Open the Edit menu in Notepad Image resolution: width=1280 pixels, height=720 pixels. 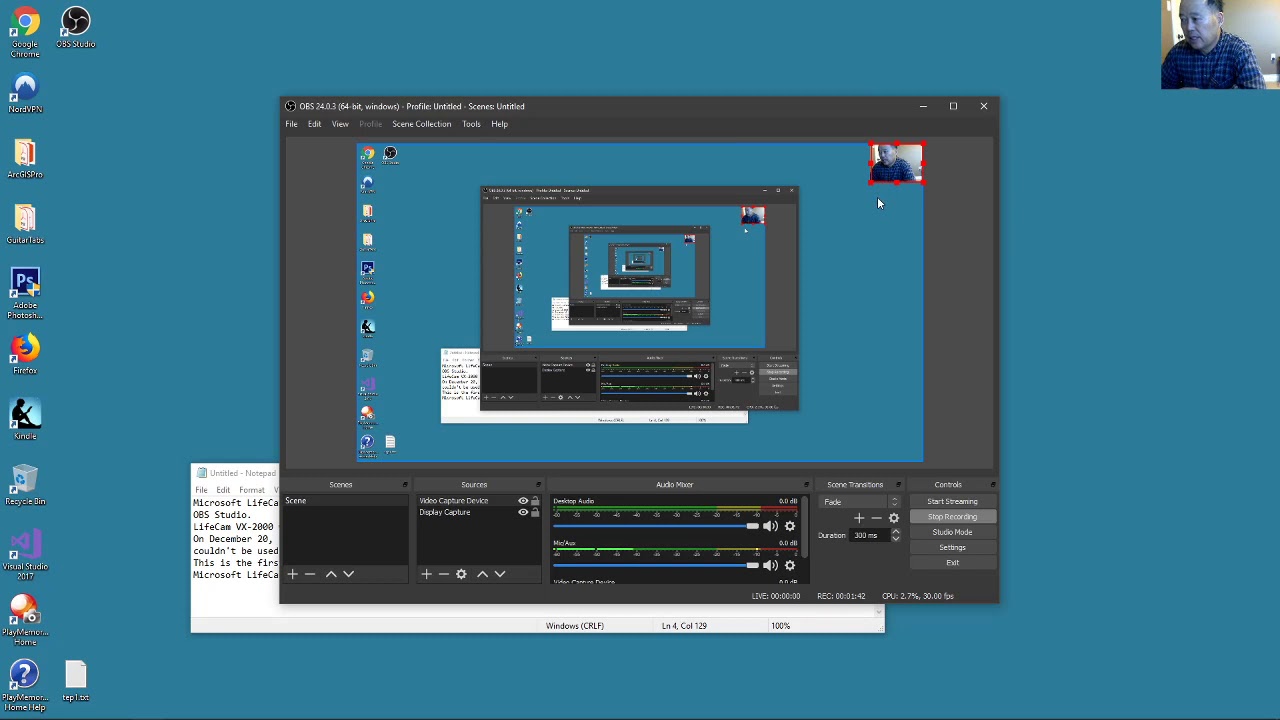223,490
